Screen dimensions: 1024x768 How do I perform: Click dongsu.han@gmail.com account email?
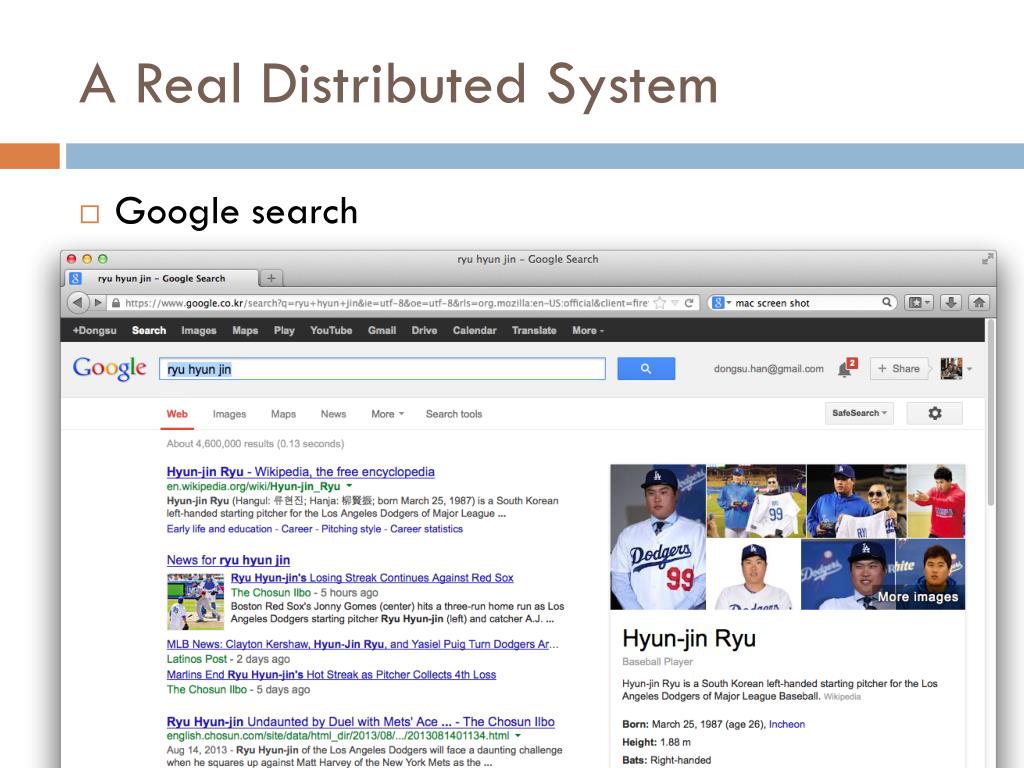coord(769,368)
